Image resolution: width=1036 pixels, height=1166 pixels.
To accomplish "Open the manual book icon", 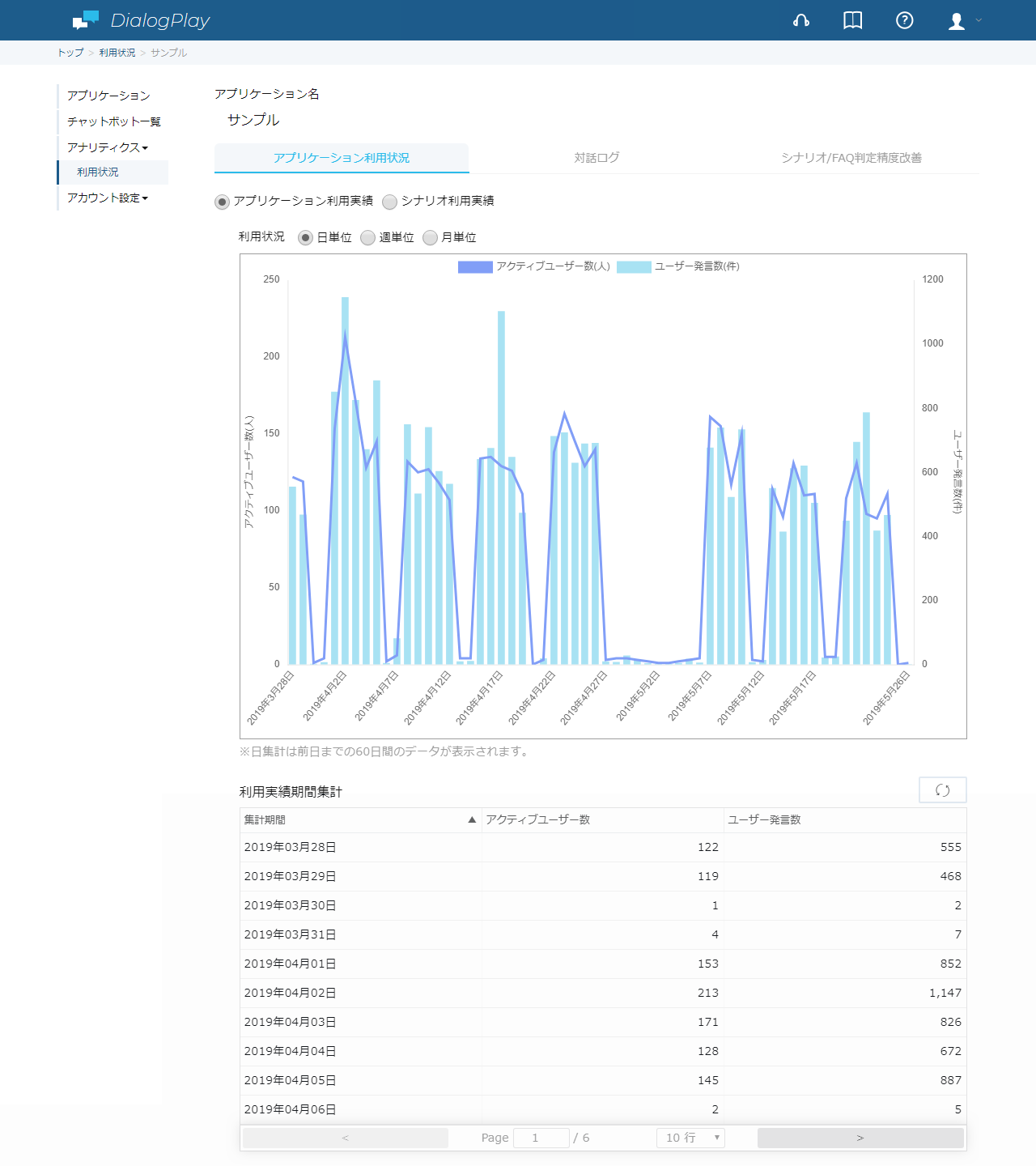I will [x=852, y=20].
